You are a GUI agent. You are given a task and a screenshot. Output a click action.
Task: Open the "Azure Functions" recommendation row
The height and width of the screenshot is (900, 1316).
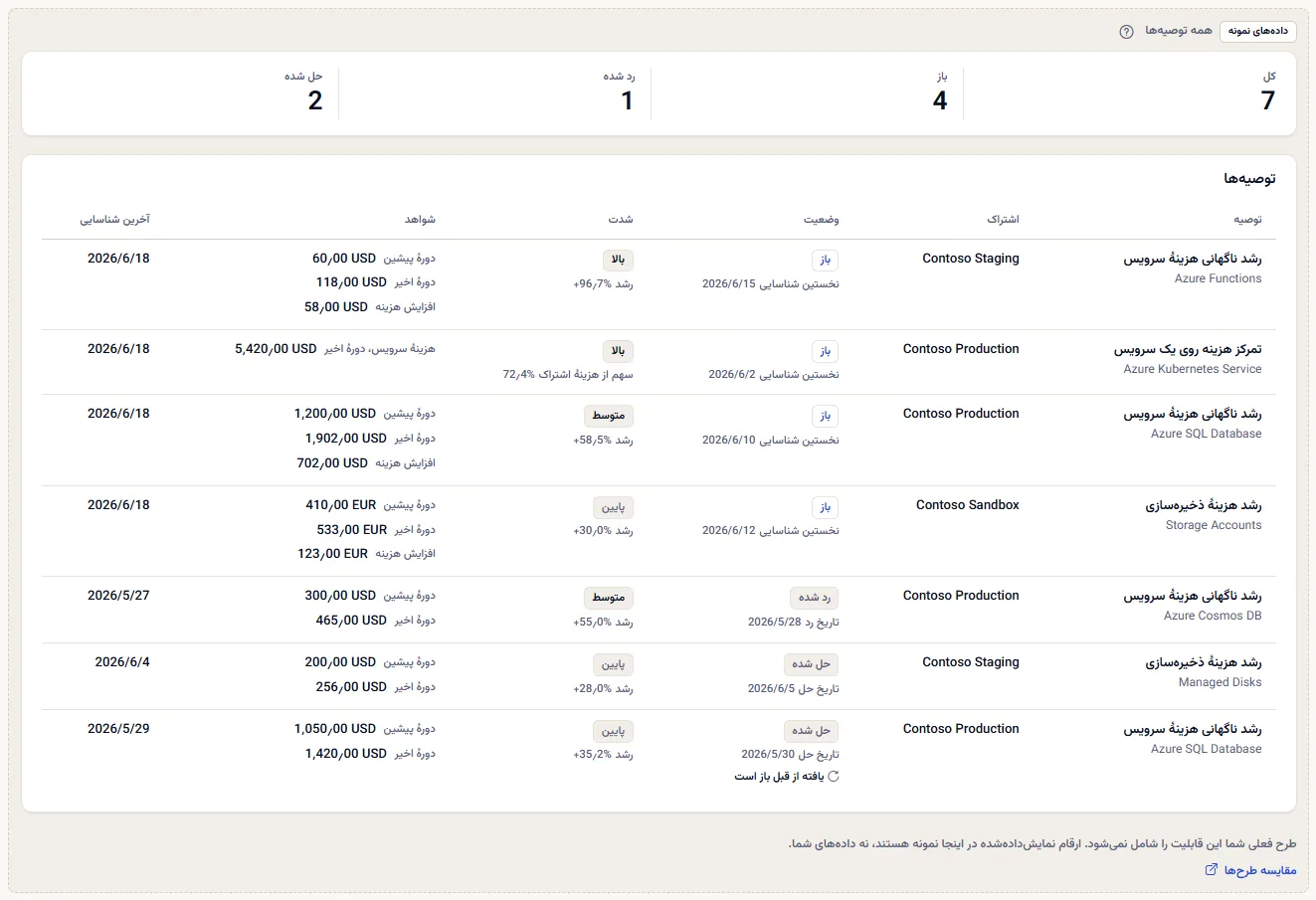point(658,285)
